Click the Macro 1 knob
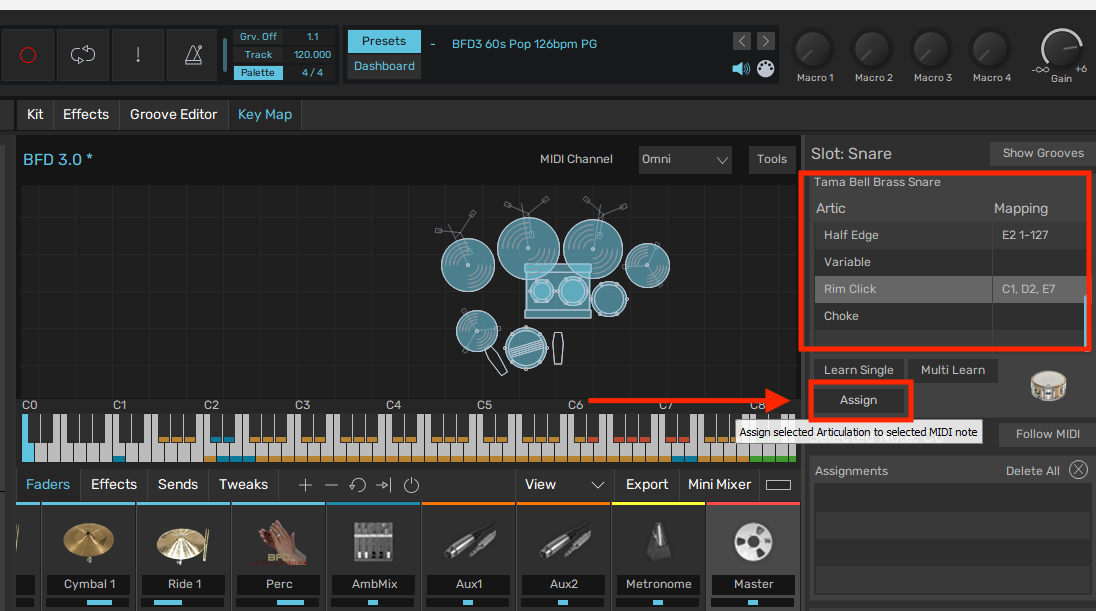This screenshot has height=611, width=1096. (814, 50)
